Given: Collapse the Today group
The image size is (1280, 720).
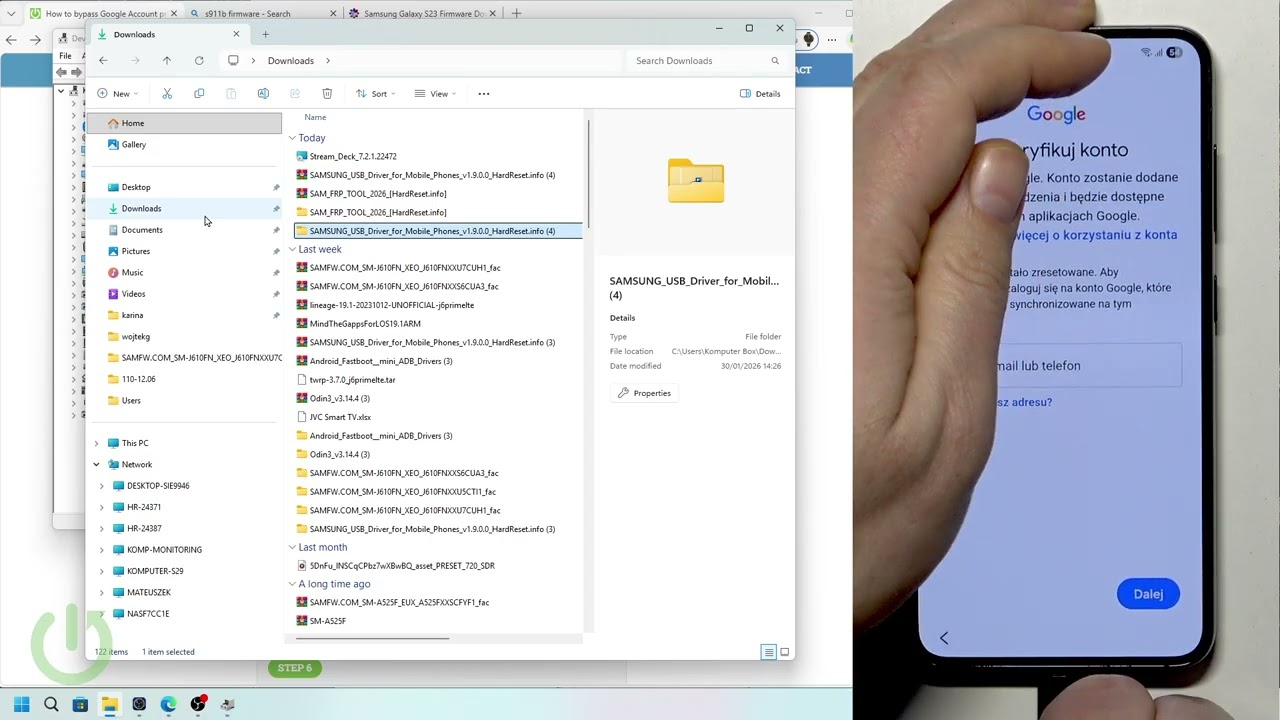Looking at the screenshot, I should 292,138.
